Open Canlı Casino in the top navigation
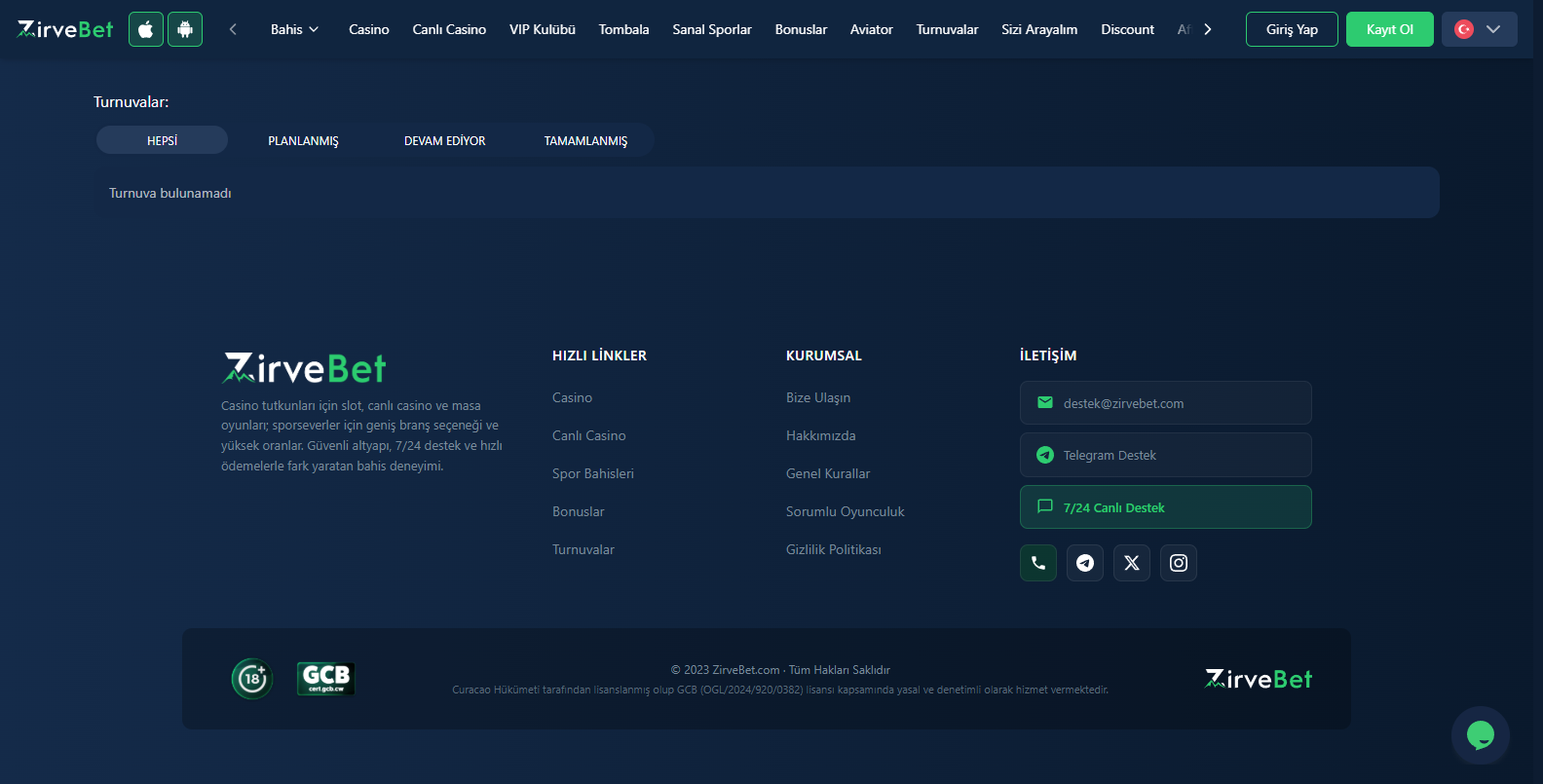 coord(449,29)
